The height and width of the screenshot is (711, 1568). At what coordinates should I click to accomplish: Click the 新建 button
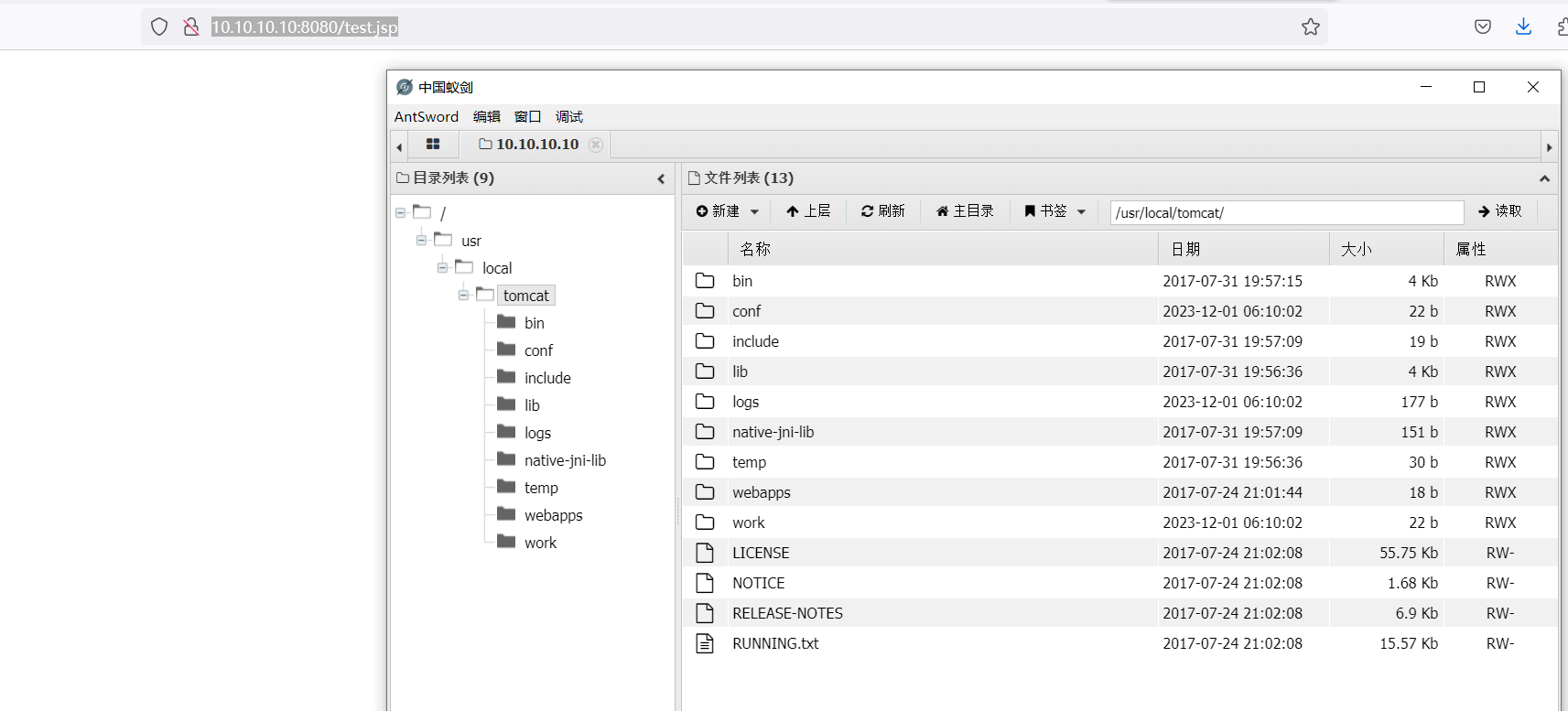tap(718, 211)
